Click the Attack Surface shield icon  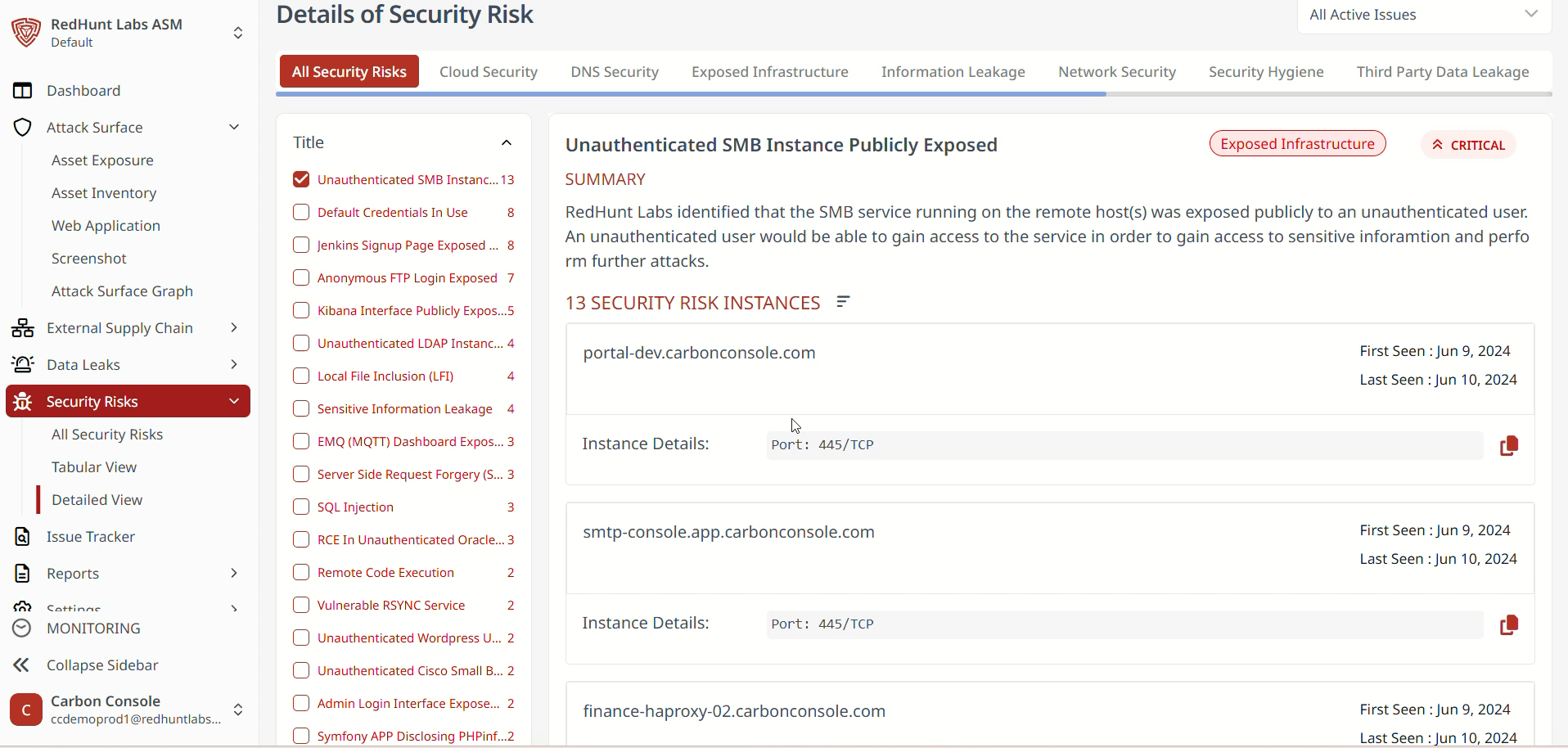(23, 128)
